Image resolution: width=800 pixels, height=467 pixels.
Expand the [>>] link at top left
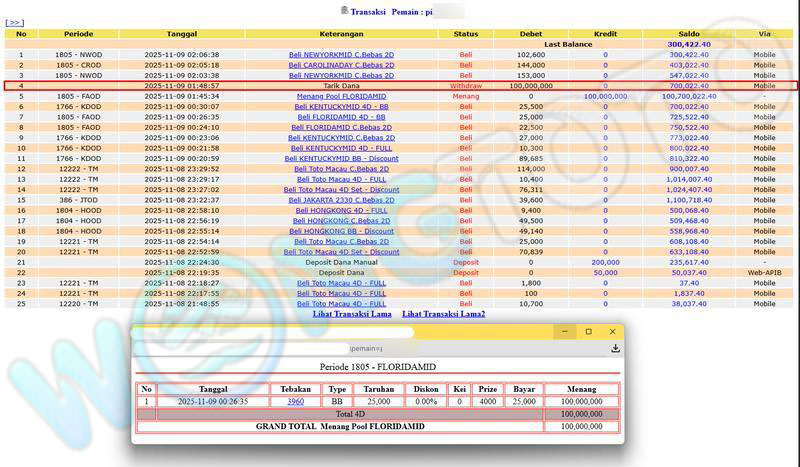pos(14,22)
